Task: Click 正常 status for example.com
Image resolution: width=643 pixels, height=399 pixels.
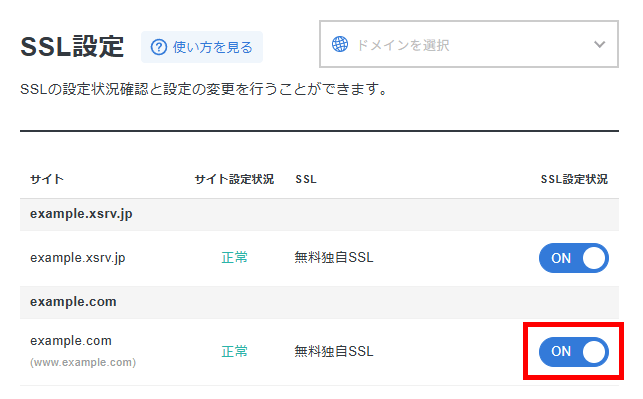Action: [235, 351]
